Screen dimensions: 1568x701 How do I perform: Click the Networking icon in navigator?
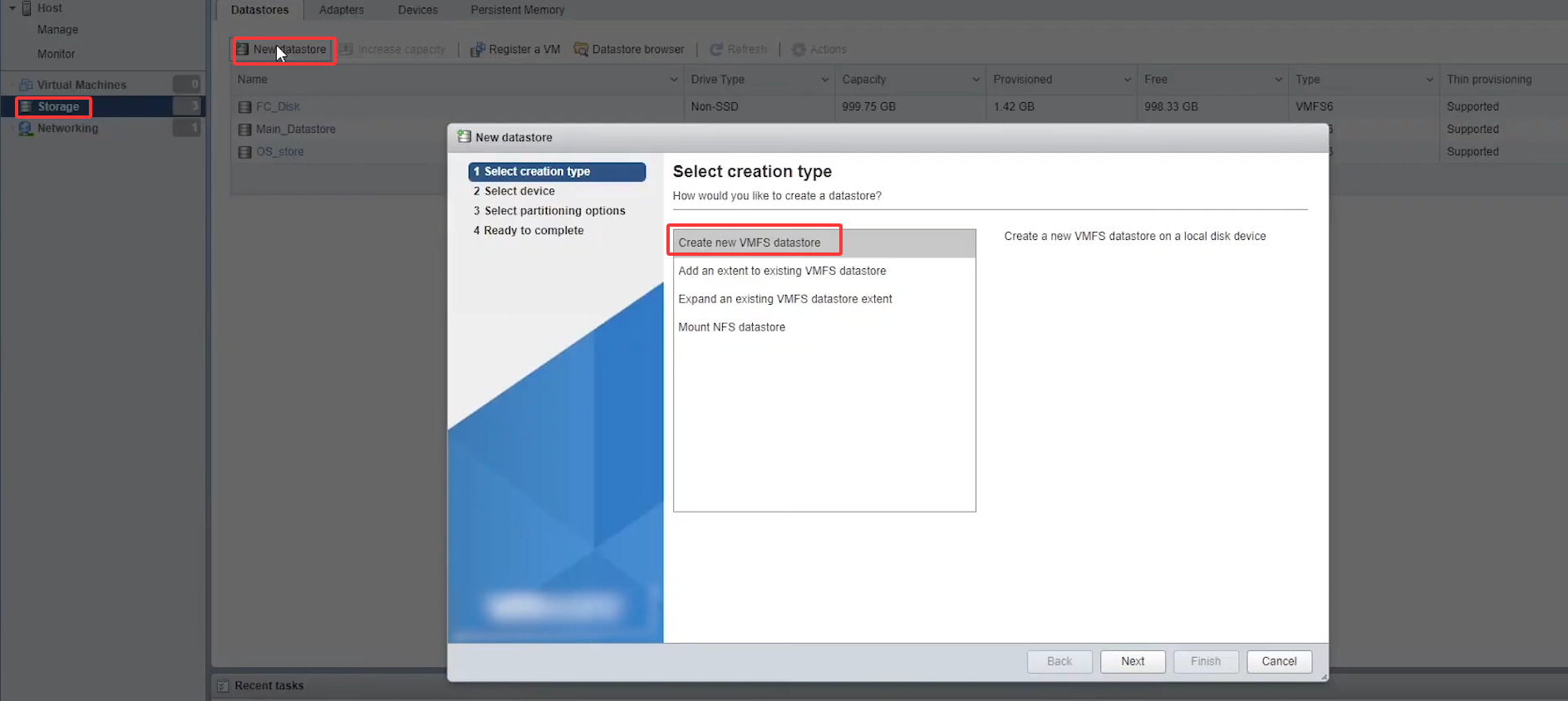26,129
